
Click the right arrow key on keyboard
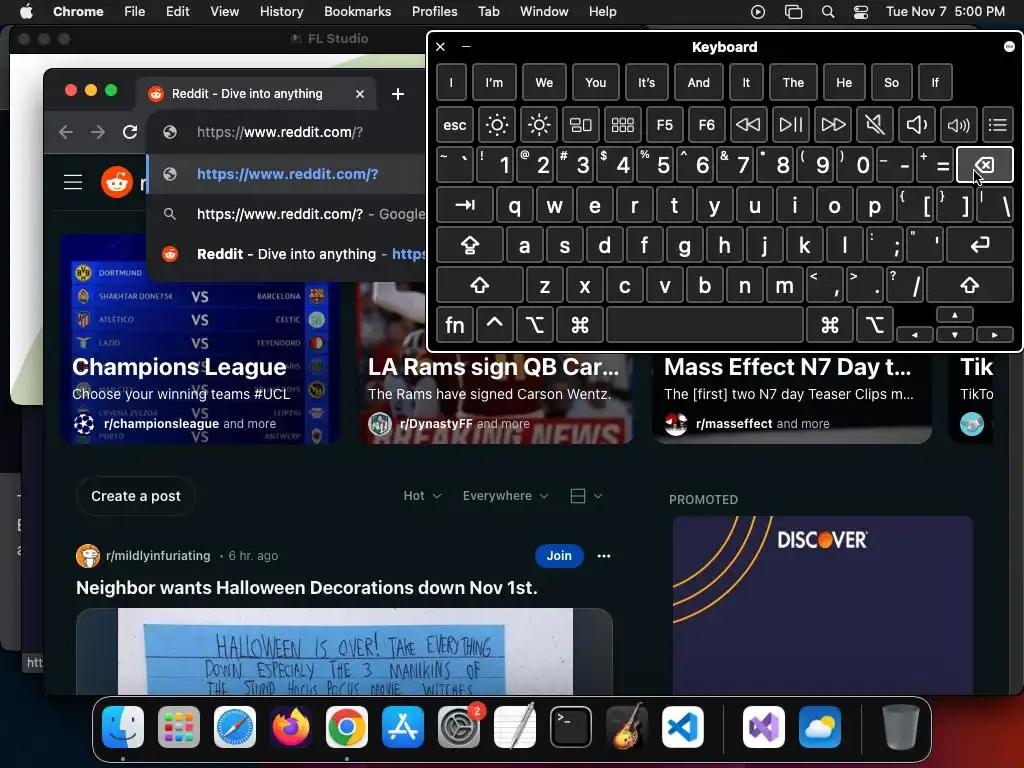[995, 334]
